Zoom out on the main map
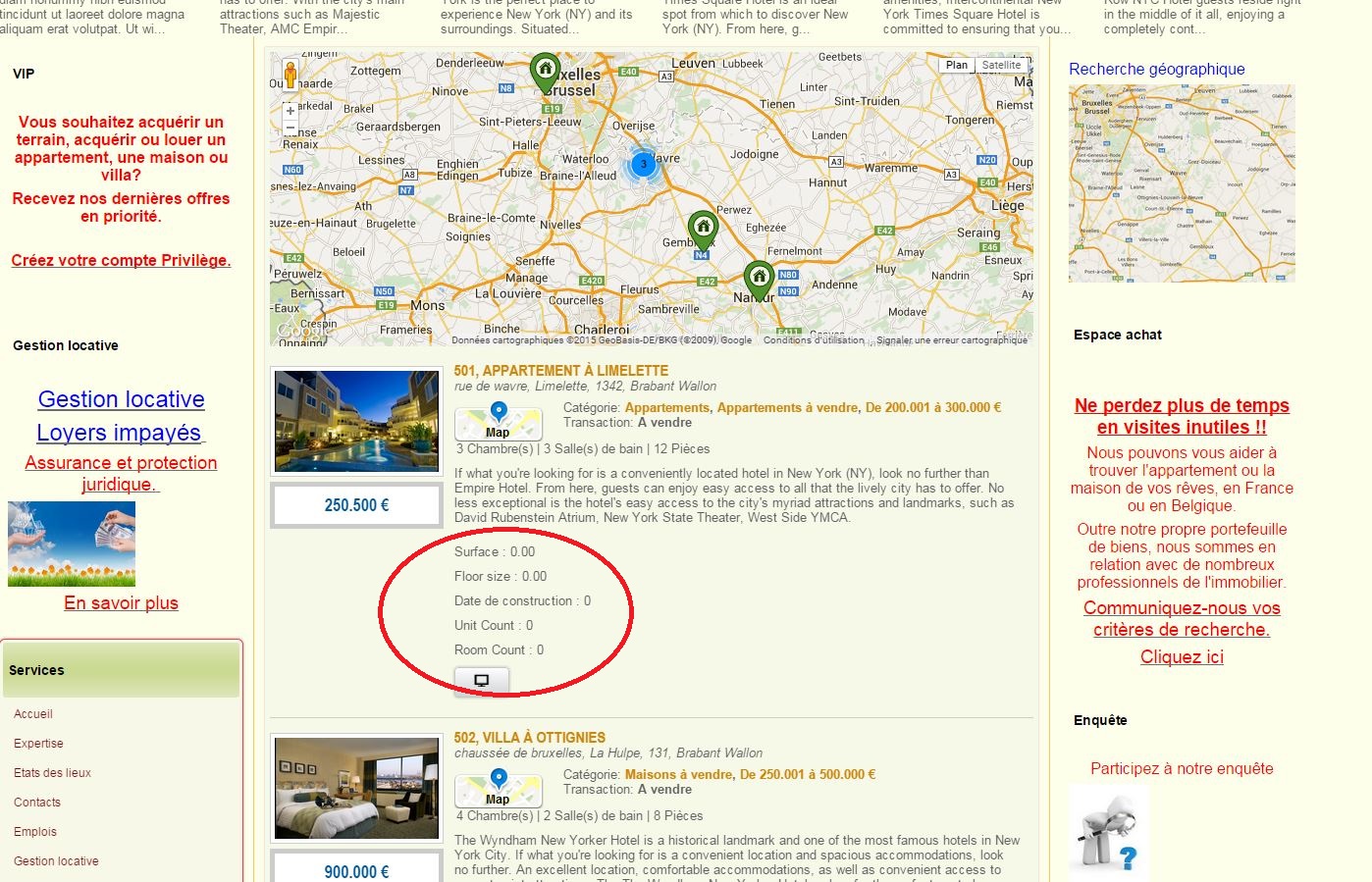Screen dimensions: 1372x882 (x=290, y=129)
